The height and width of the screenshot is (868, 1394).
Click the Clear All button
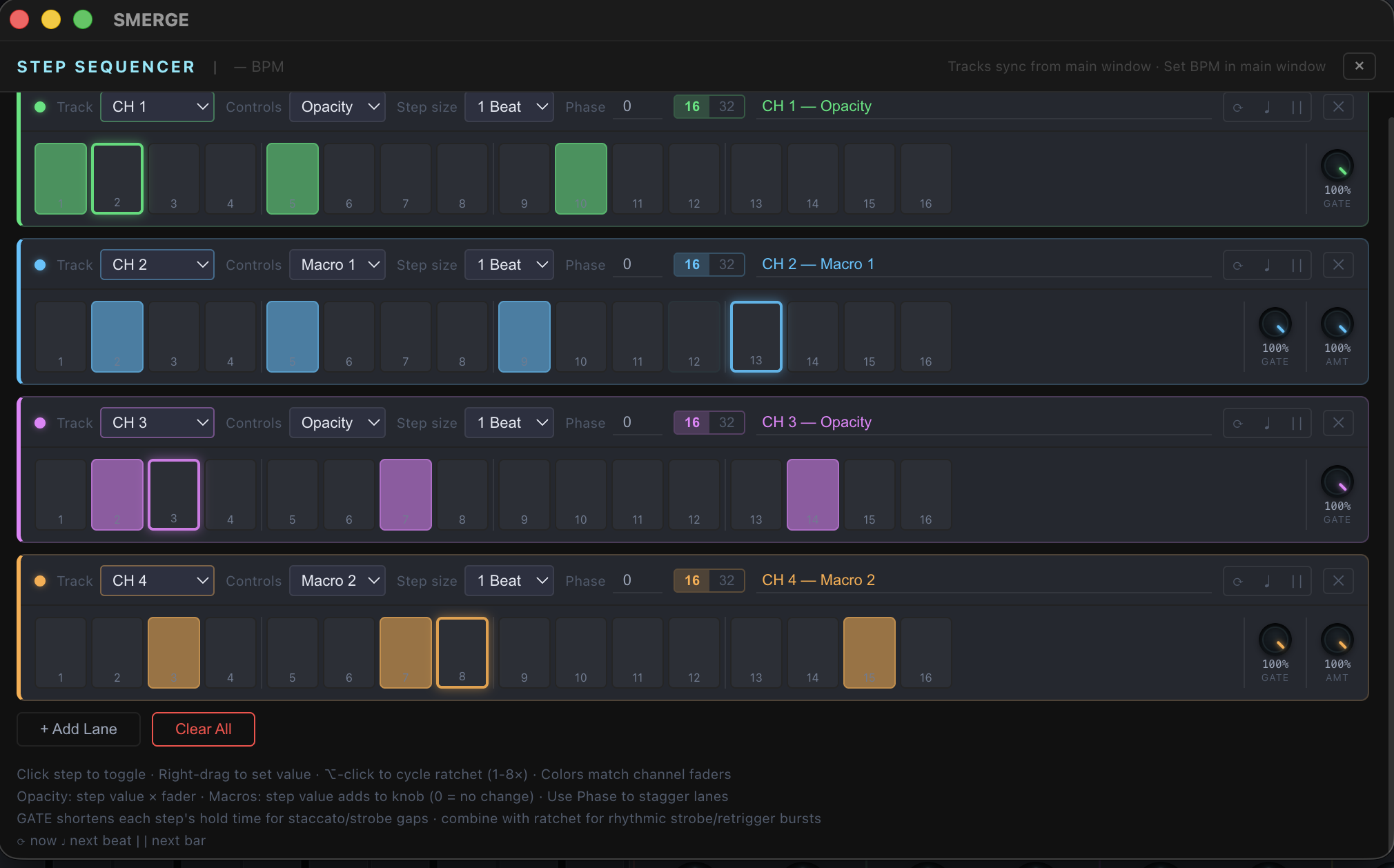204,729
